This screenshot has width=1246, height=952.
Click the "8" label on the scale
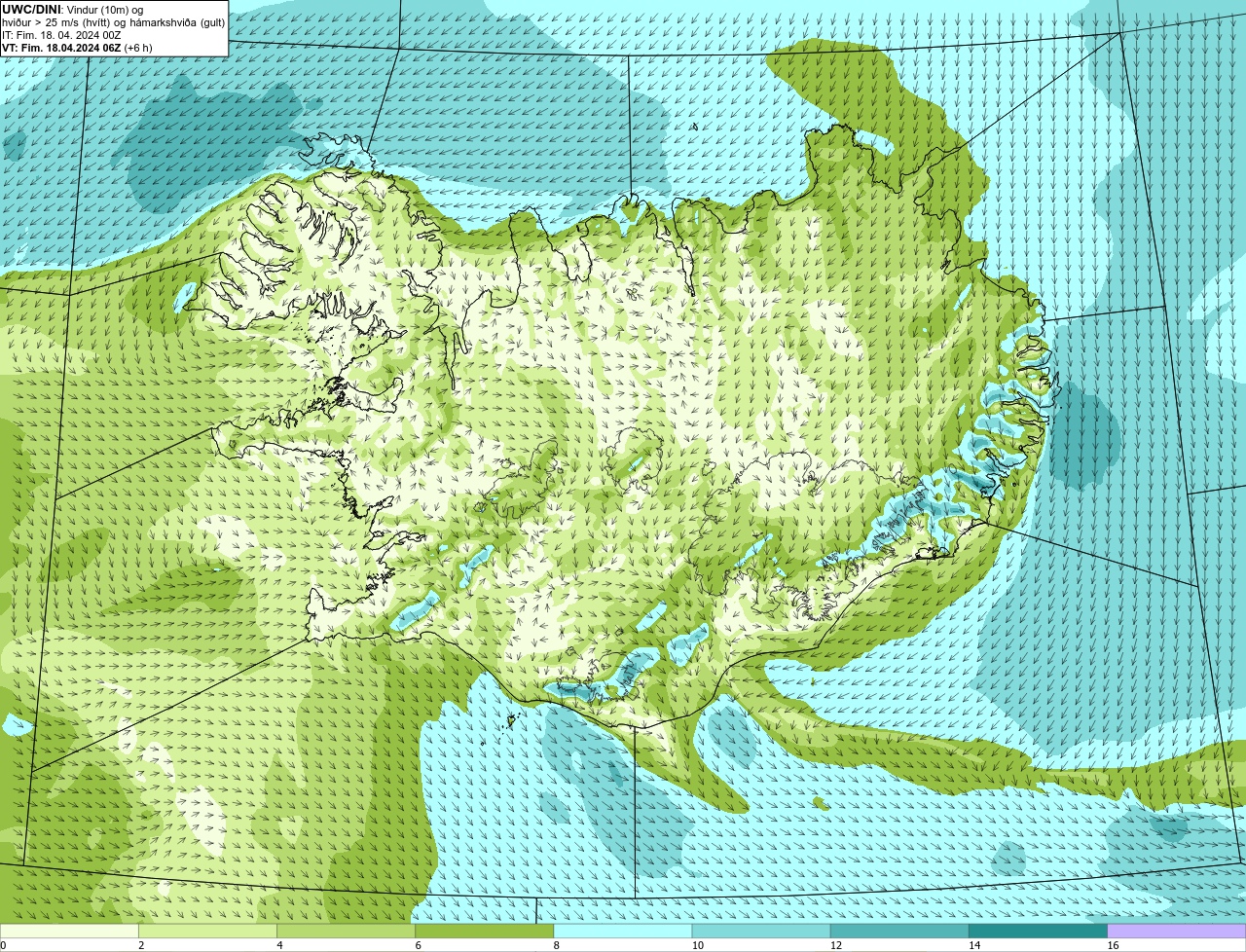[556, 945]
